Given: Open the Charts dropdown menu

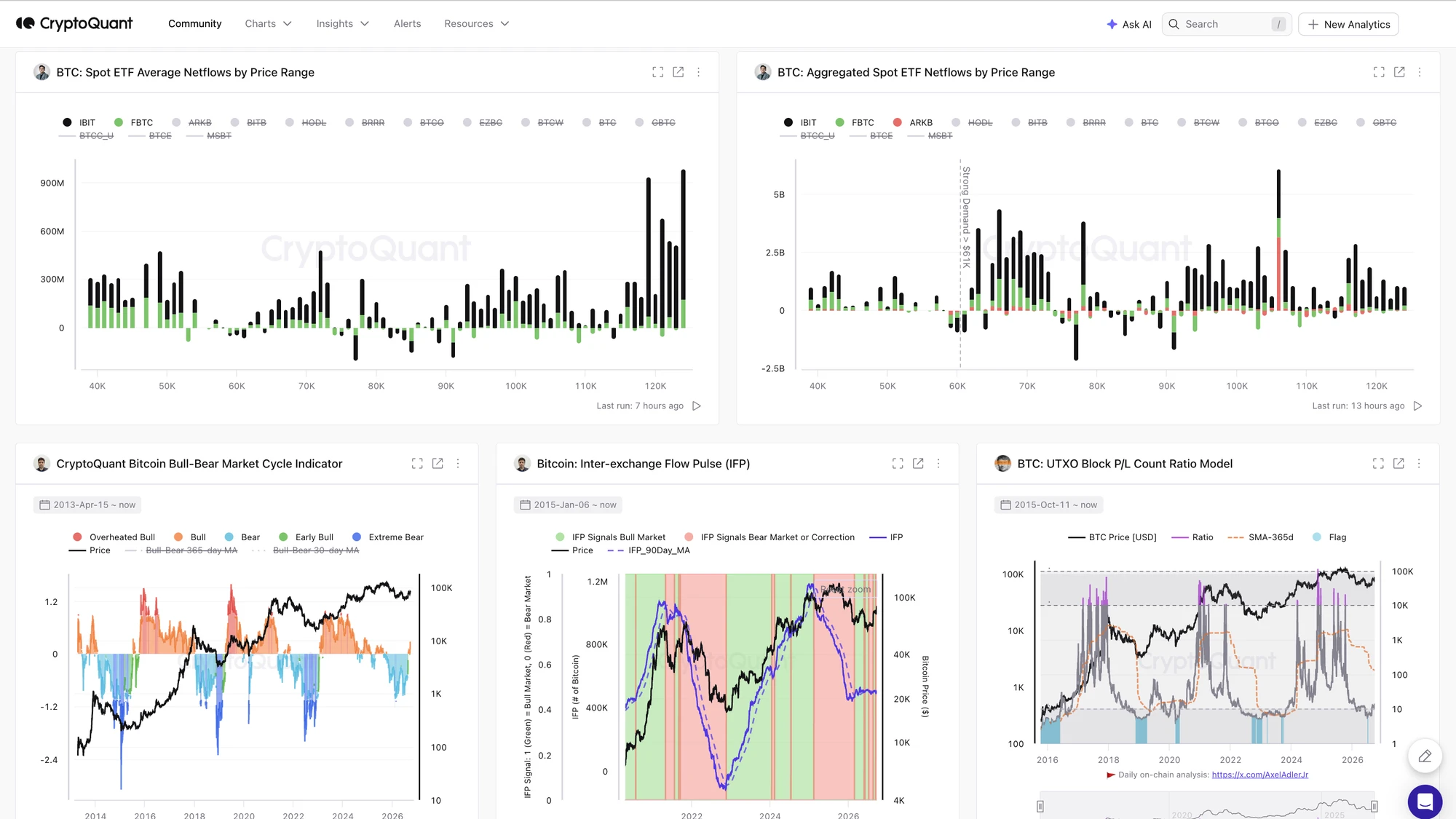Looking at the screenshot, I should pyautogui.click(x=268, y=24).
